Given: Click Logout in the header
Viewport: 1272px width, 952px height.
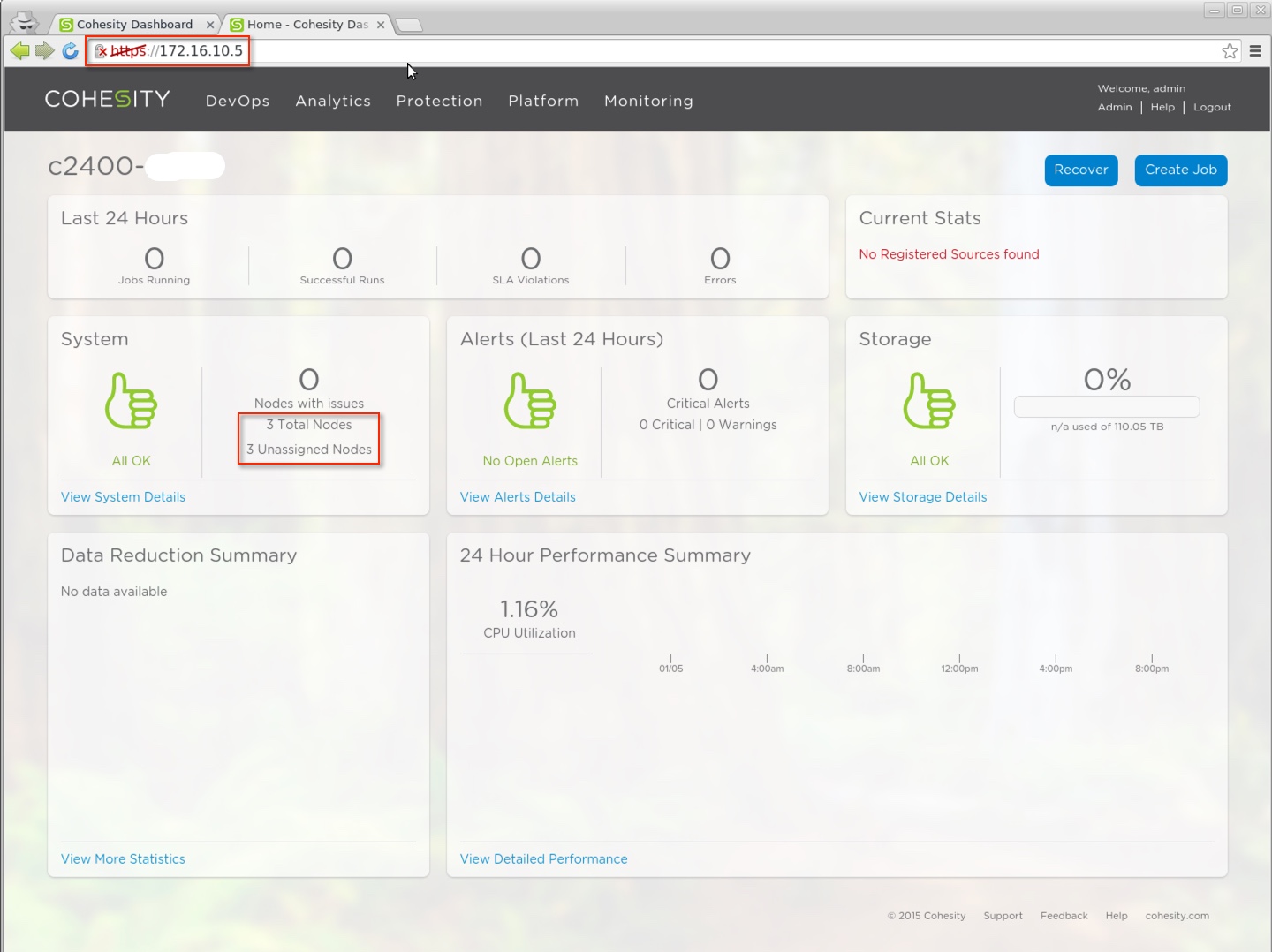Looking at the screenshot, I should coord(1212,107).
